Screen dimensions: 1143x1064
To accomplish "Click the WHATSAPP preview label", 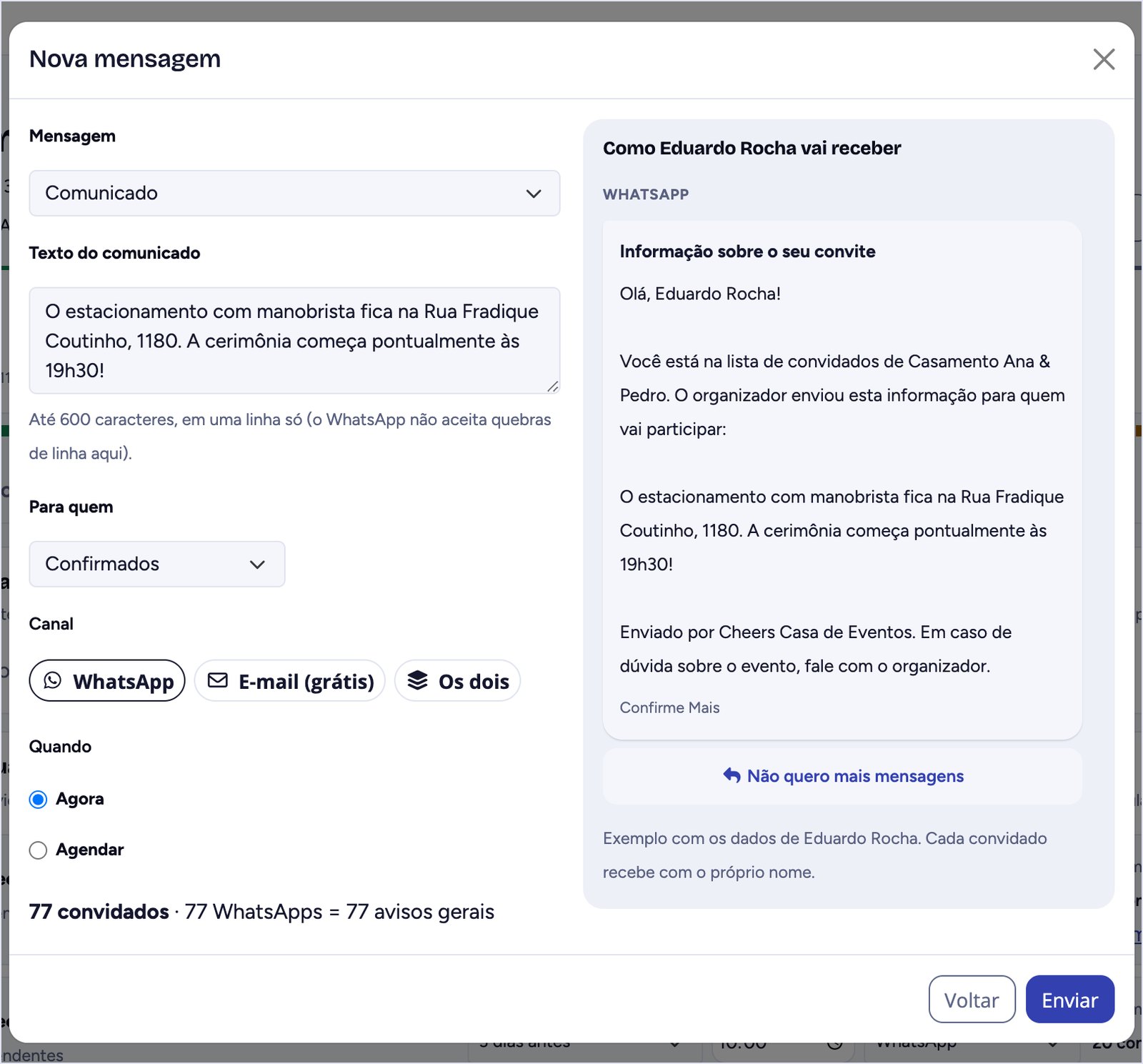I will coord(646,194).
